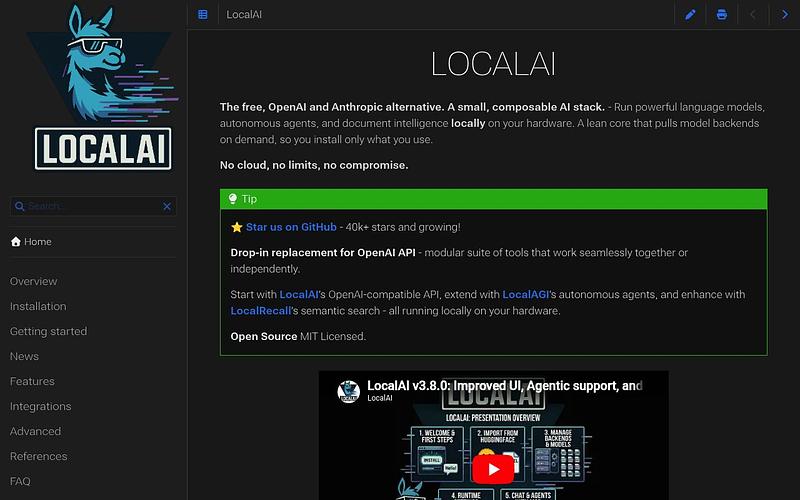Click the green Tip header bar
Viewport: 800px width, 500px height.
pos(493,199)
